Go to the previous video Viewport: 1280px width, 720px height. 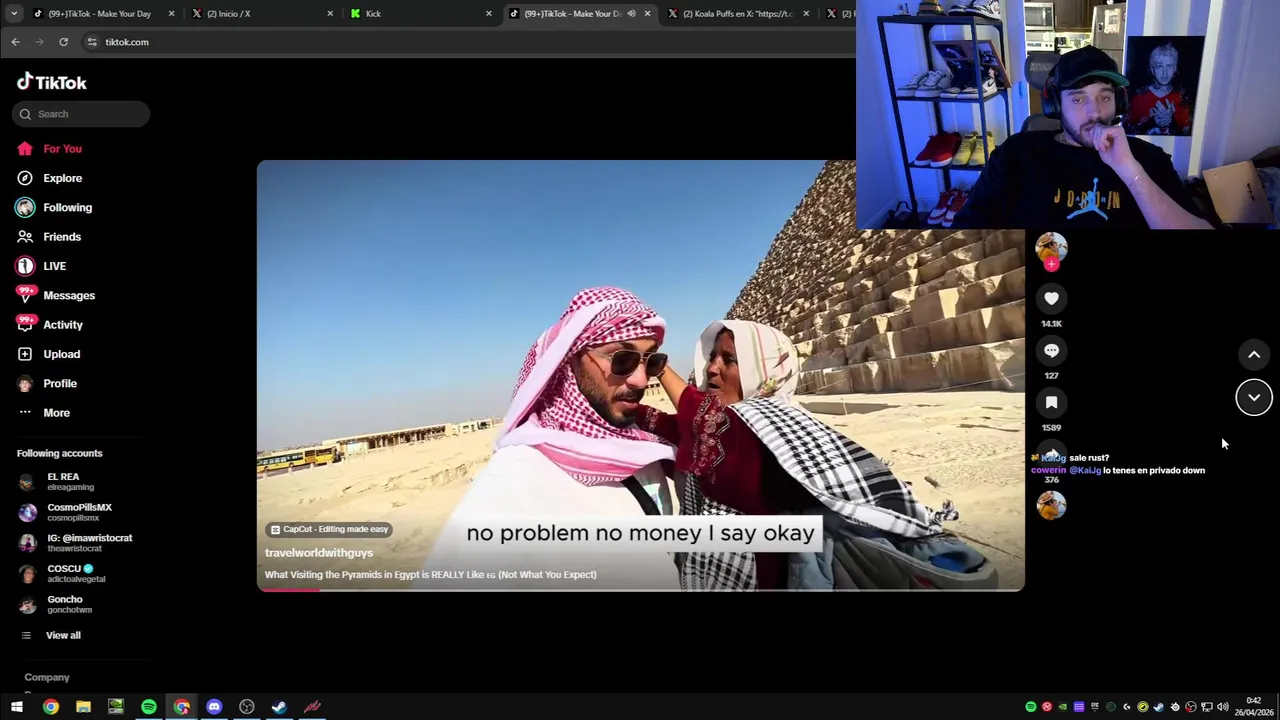tap(1254, 355)
